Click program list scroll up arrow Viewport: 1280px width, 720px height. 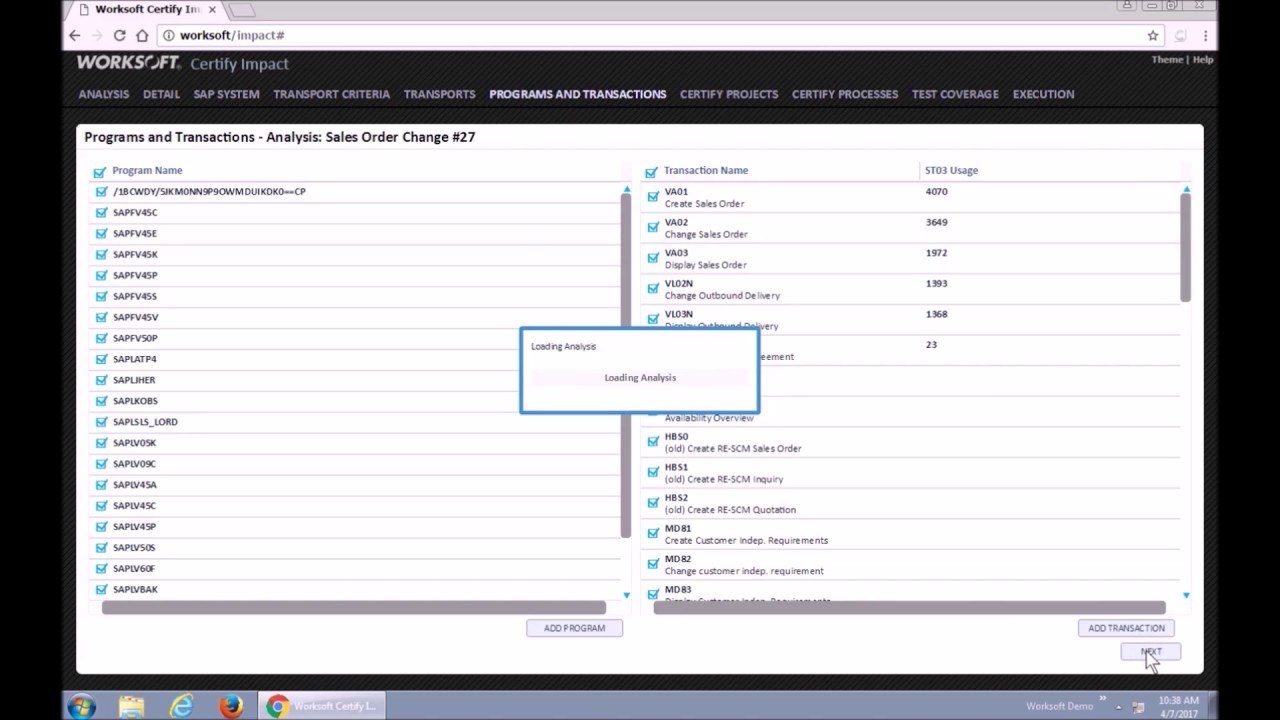(x=627, y=189)
